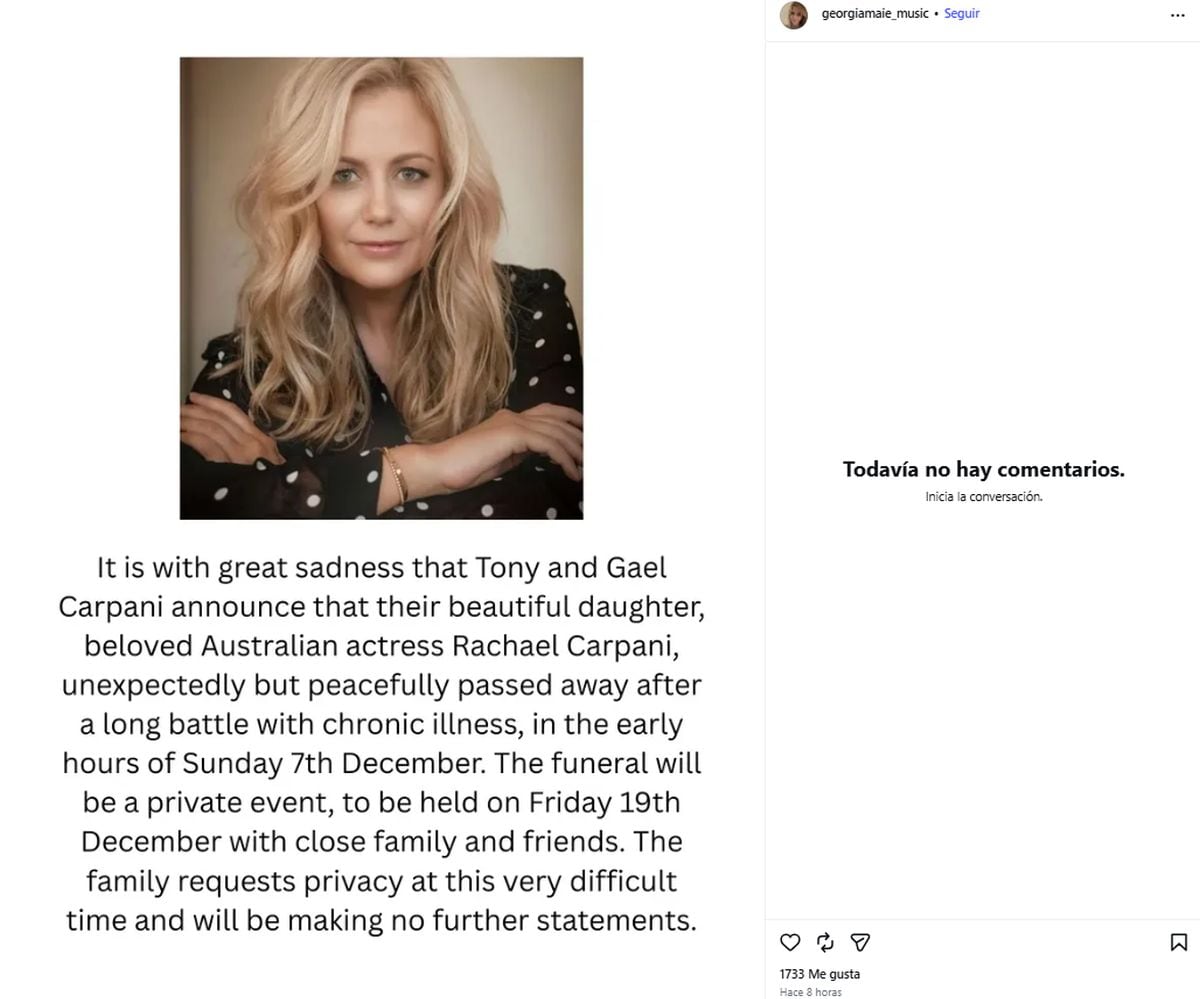1200x999 pixels.
Task: Open the profile picture of georgiamaie_music
Action: pos(793,15)
